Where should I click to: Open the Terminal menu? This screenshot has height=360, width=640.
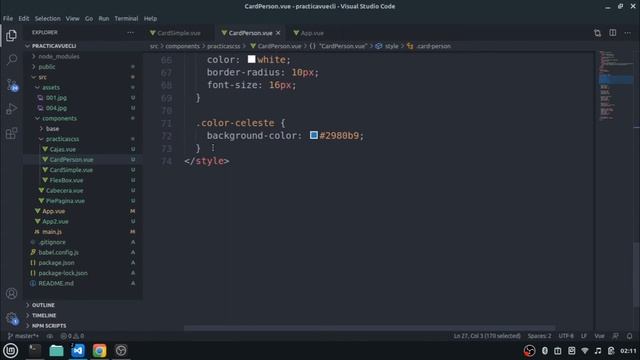(126, 18)
